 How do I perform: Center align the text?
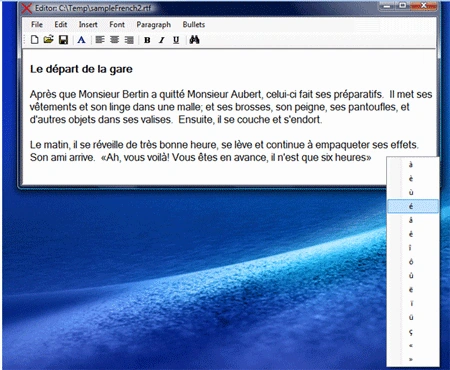point(114,40)
